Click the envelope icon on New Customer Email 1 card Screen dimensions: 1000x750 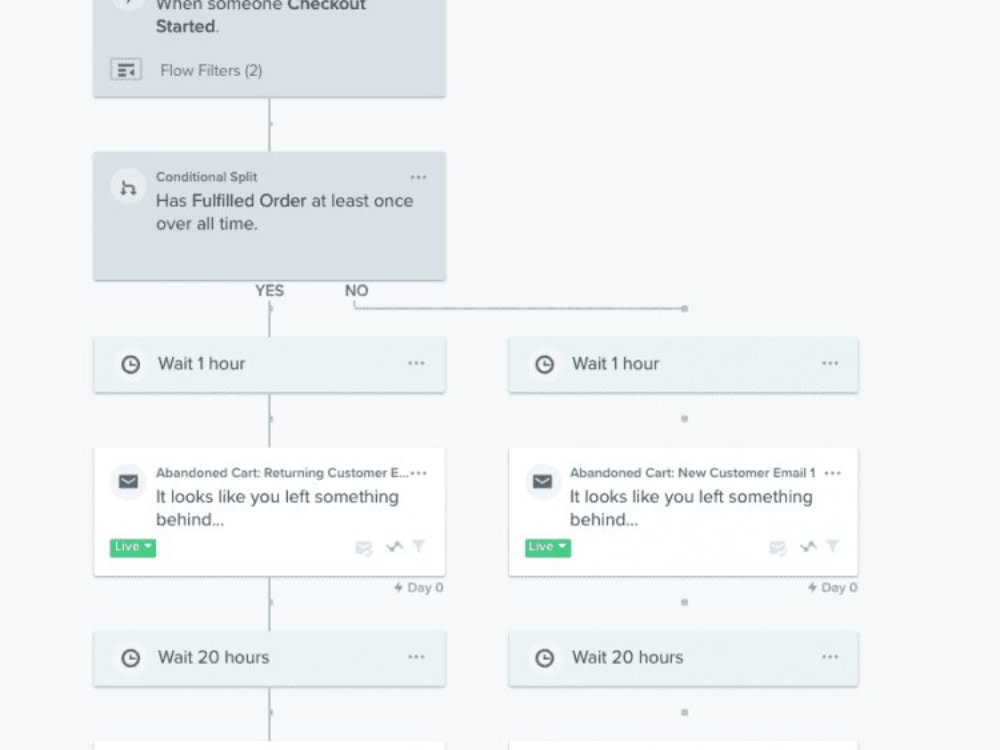(543, 482)
